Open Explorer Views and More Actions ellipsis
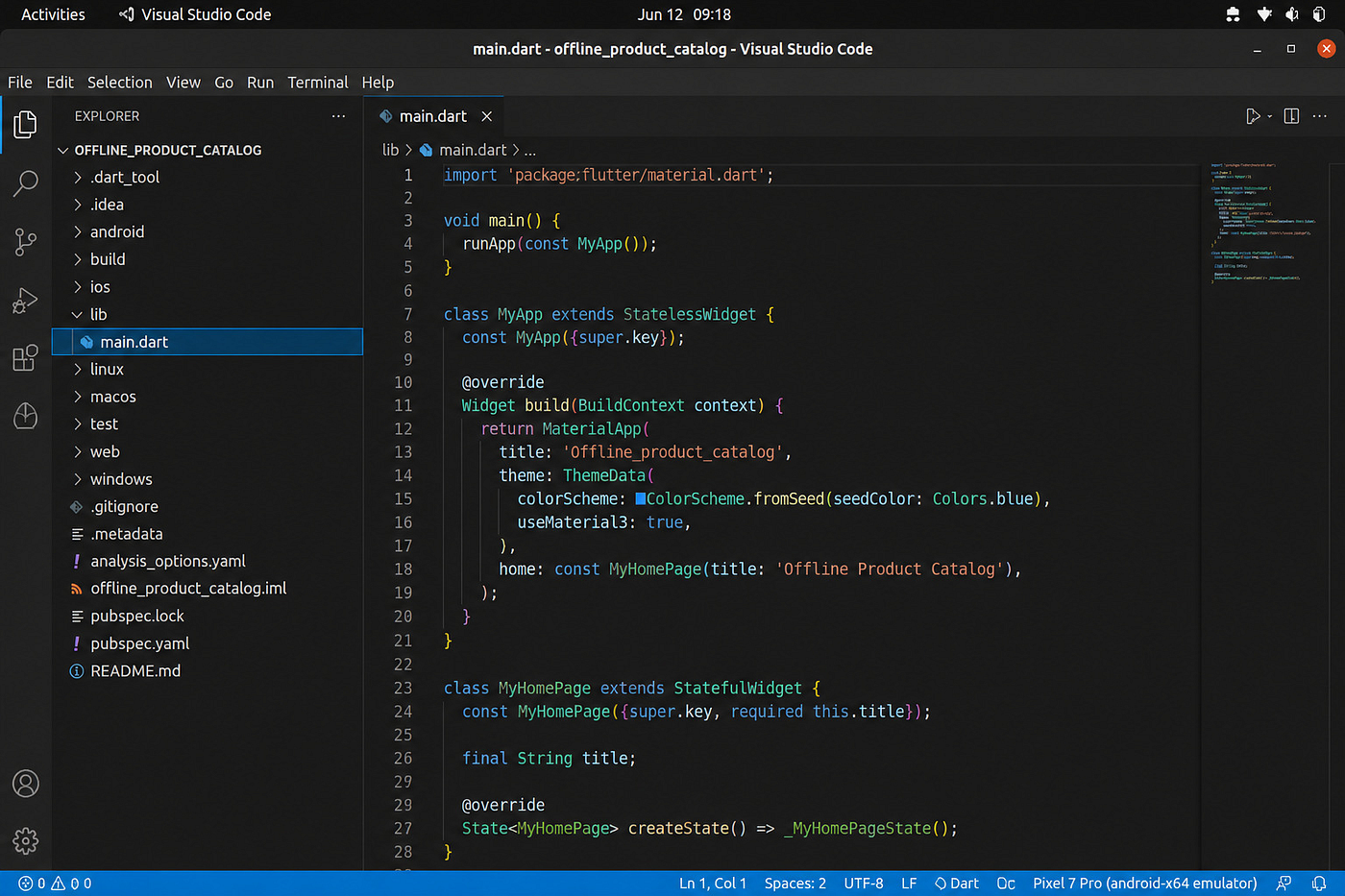 pos(338,116)
